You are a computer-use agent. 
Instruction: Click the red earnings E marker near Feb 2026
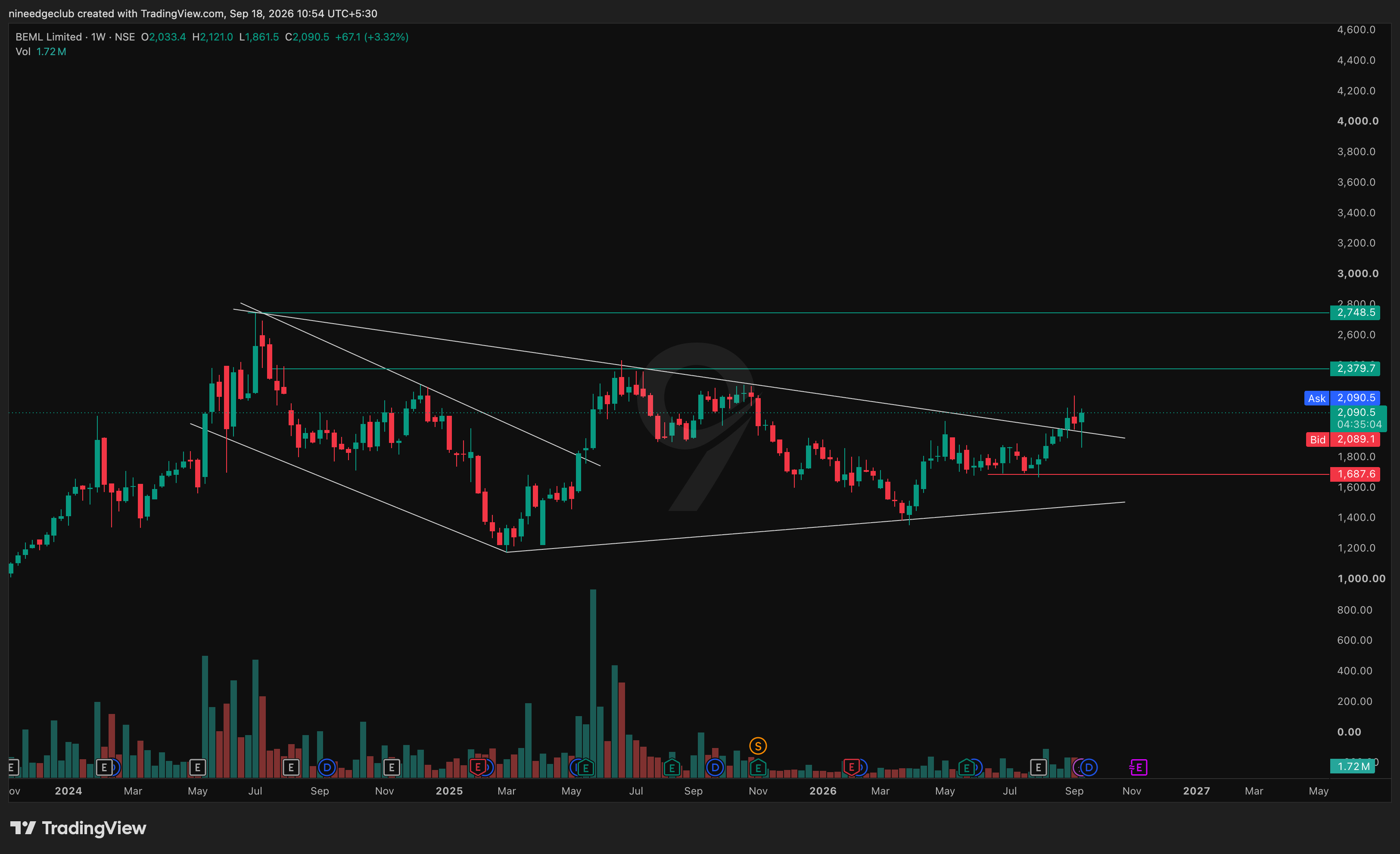click(851, 767)
